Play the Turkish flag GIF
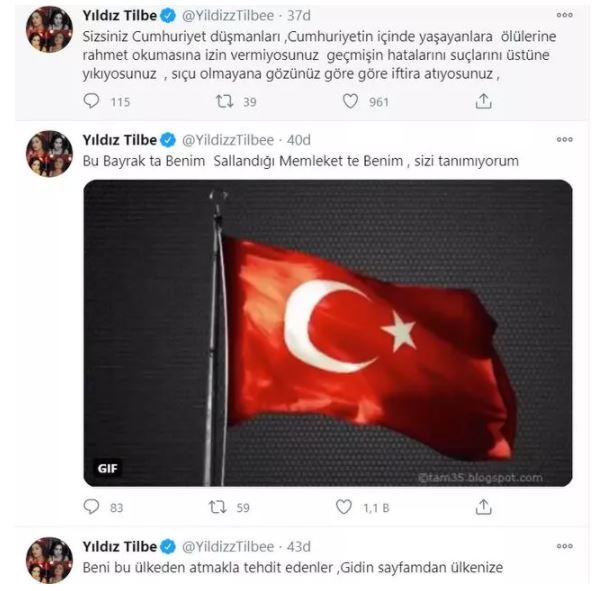Screen dimensions: 601x591 (x=328, y=333)
